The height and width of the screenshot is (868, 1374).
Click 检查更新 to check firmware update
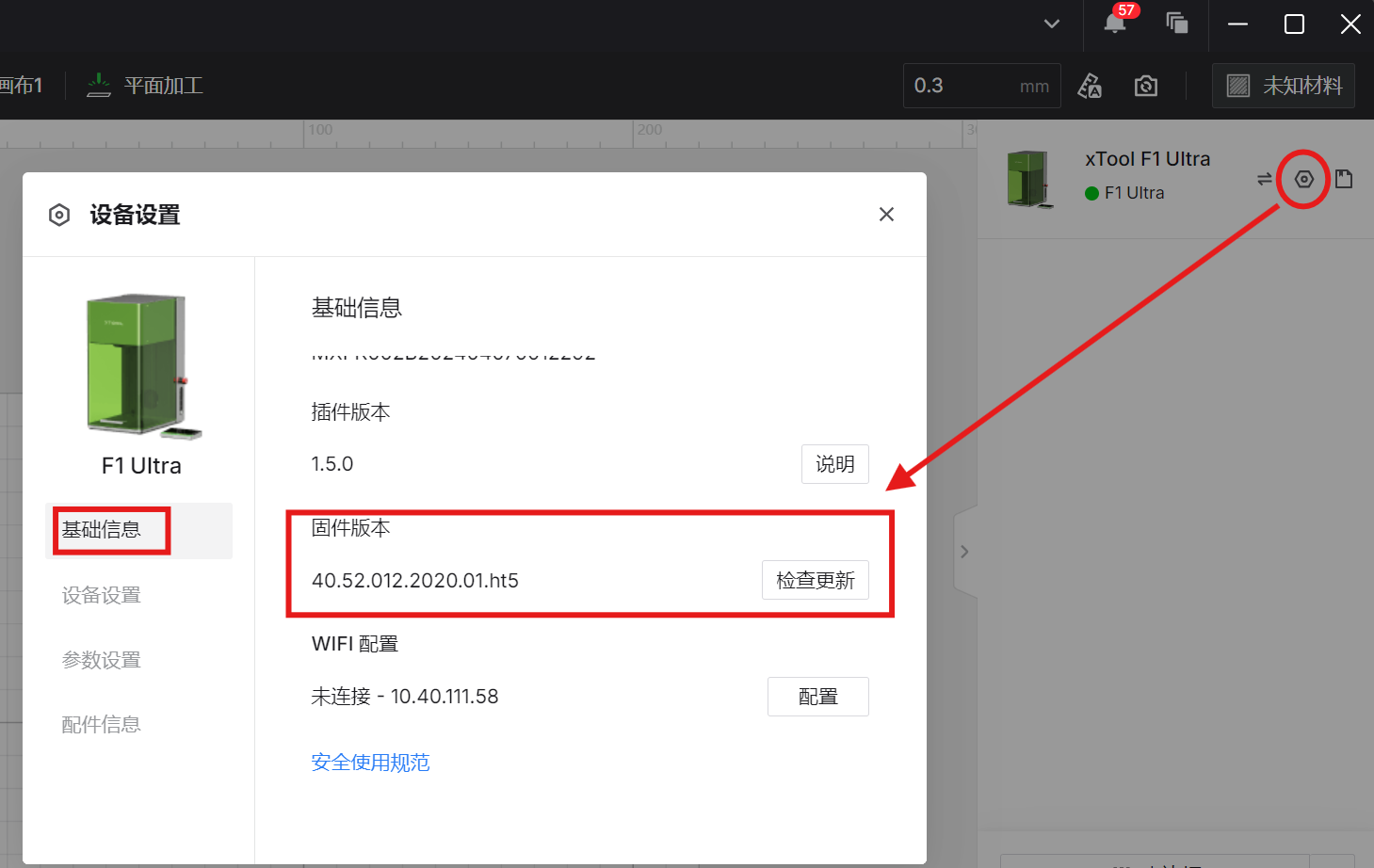pyautogui.click(x=816, y=580)
